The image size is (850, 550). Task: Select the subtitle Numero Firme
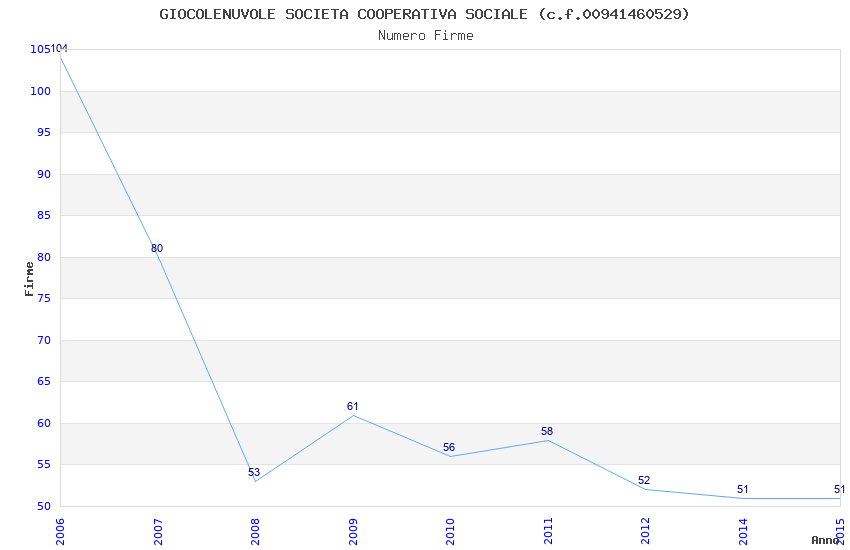(x=426, y=36)
